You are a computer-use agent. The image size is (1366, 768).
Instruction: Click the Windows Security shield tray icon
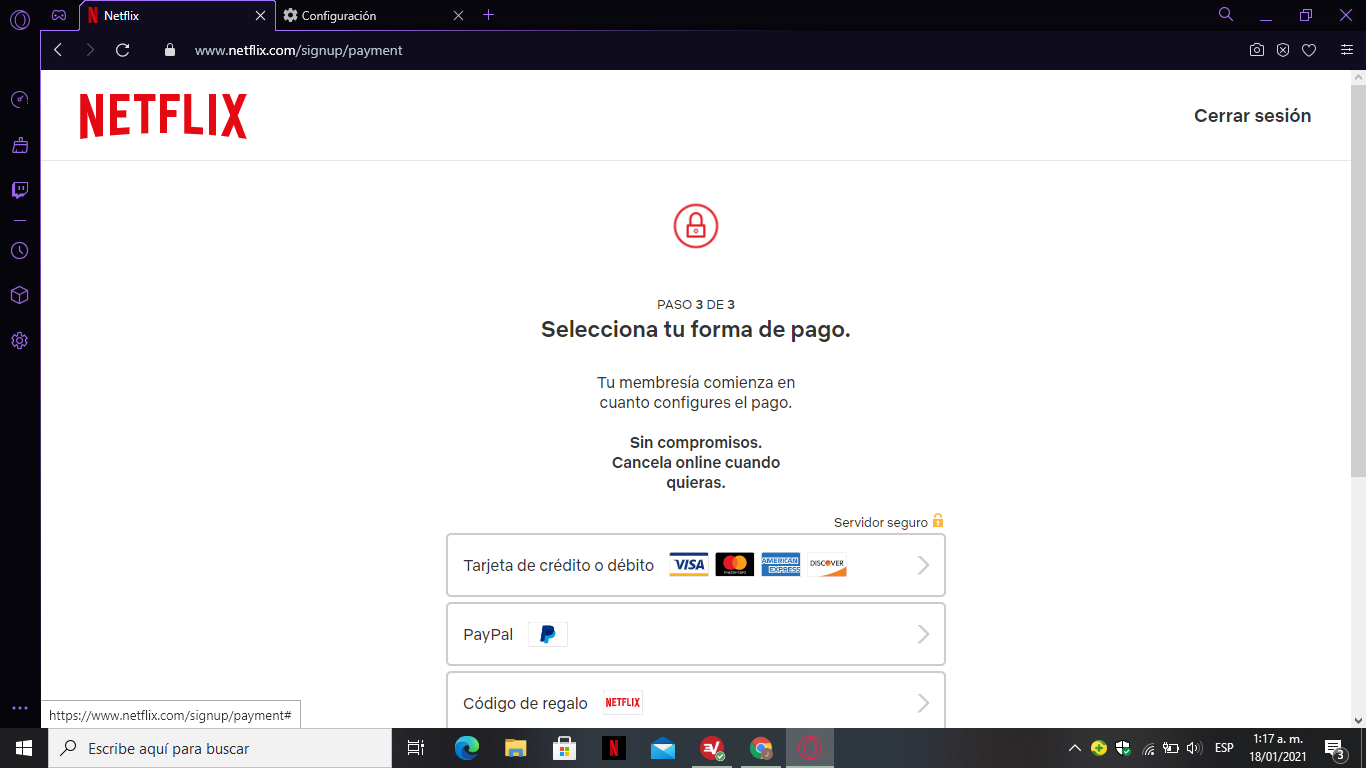click(1123, 748)
